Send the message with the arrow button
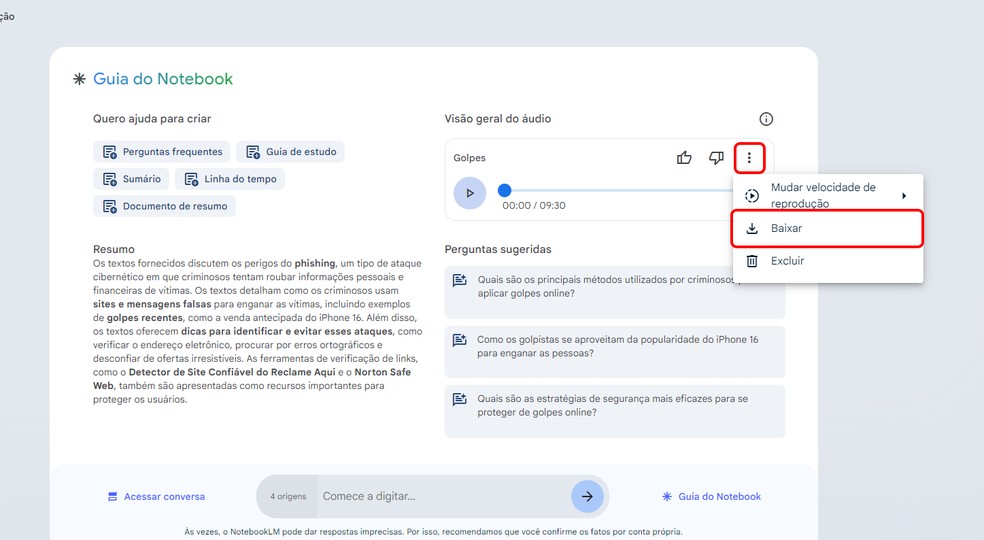Viewport: 984px width, 540px height. click(587, 497)
